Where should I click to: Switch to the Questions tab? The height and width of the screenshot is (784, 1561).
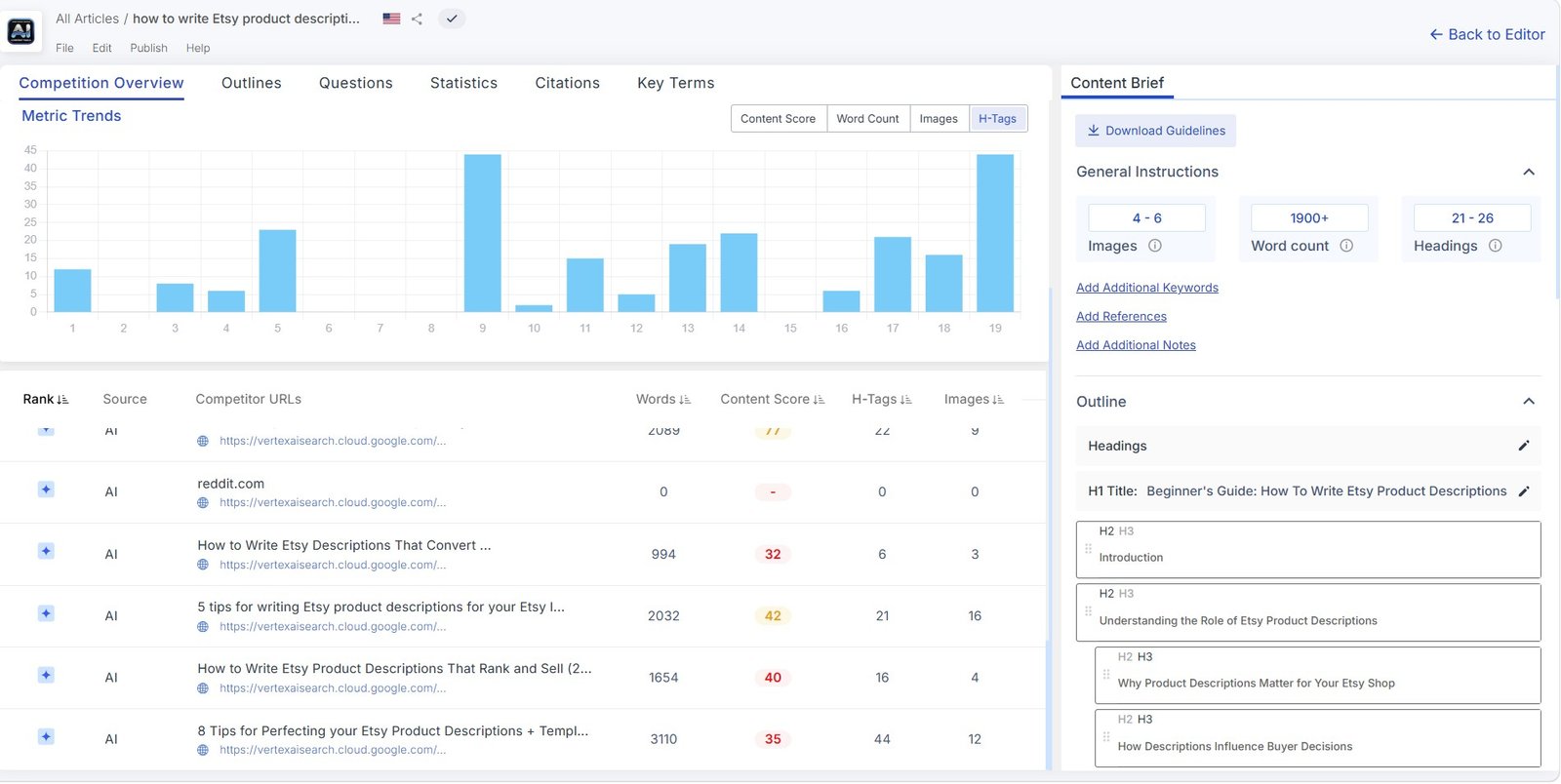tap(356, 83)
